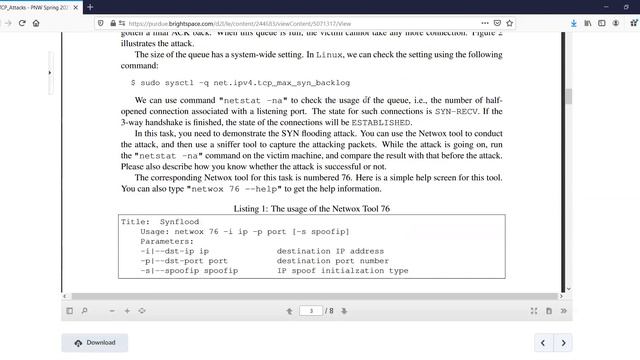The width and height of the screenshot is (640, 360).
Task: Click the vertical scrollbar thumb
Action: coord(569,96)
